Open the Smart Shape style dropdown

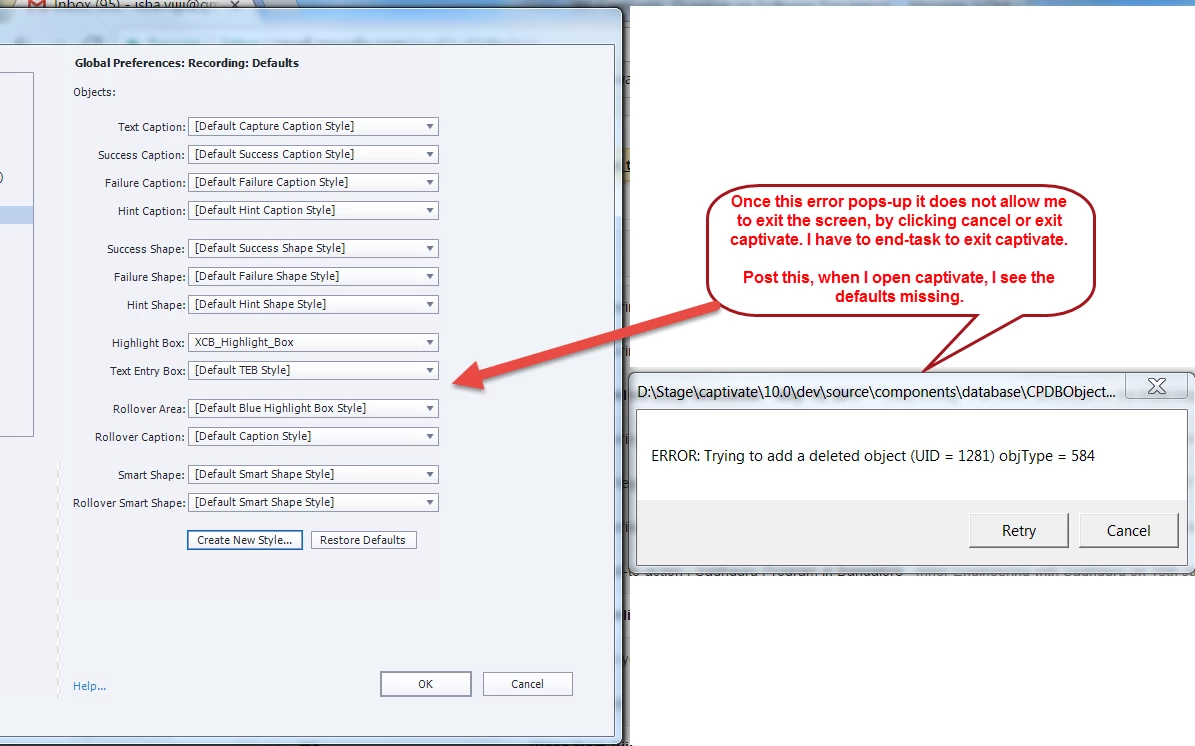coord(313,475)
